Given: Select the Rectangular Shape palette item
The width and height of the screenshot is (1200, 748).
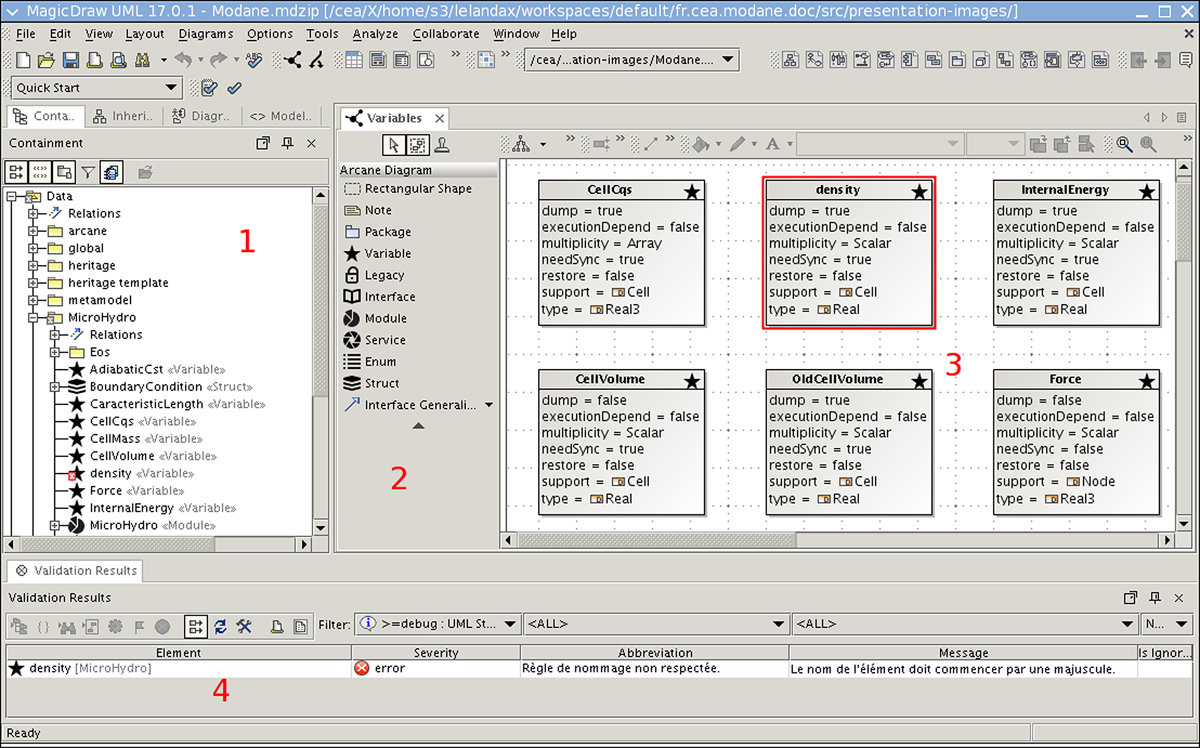Looking at the screenshot, I should pyautogui.click(x=407, y=188).
